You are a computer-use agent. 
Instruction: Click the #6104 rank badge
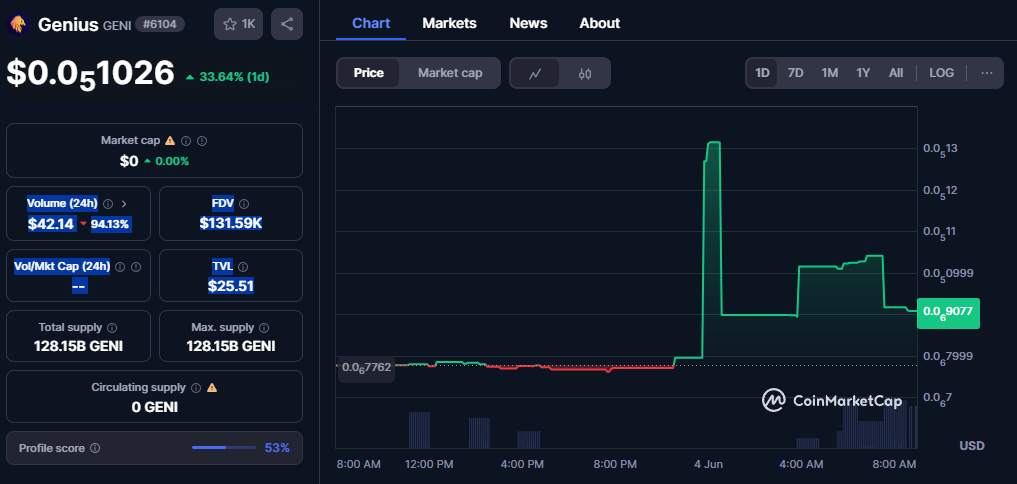(160, 25)
